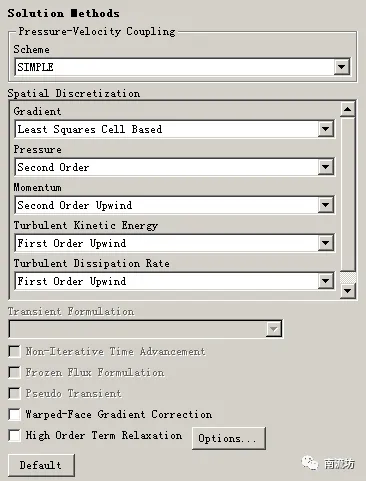The width and height of the screenshot is (366, 481).
Task: Click the Default button
Action: pyautogui.click(x=41, y=465)
